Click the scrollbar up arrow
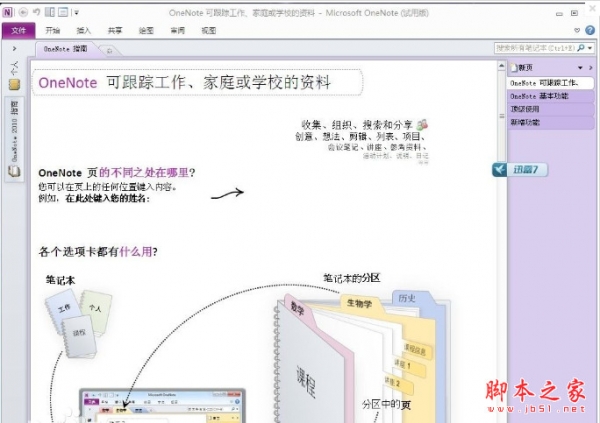 point(501,66)
